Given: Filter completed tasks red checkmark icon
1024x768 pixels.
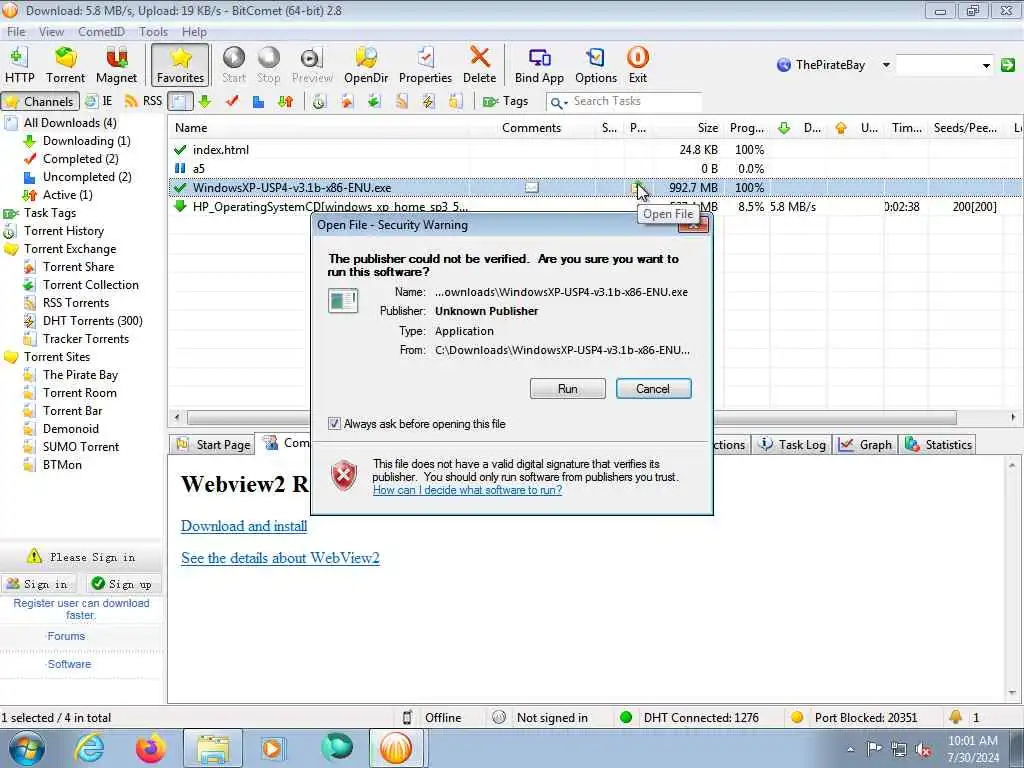Looking at the screenshot, I should click(x=232, y=101).
